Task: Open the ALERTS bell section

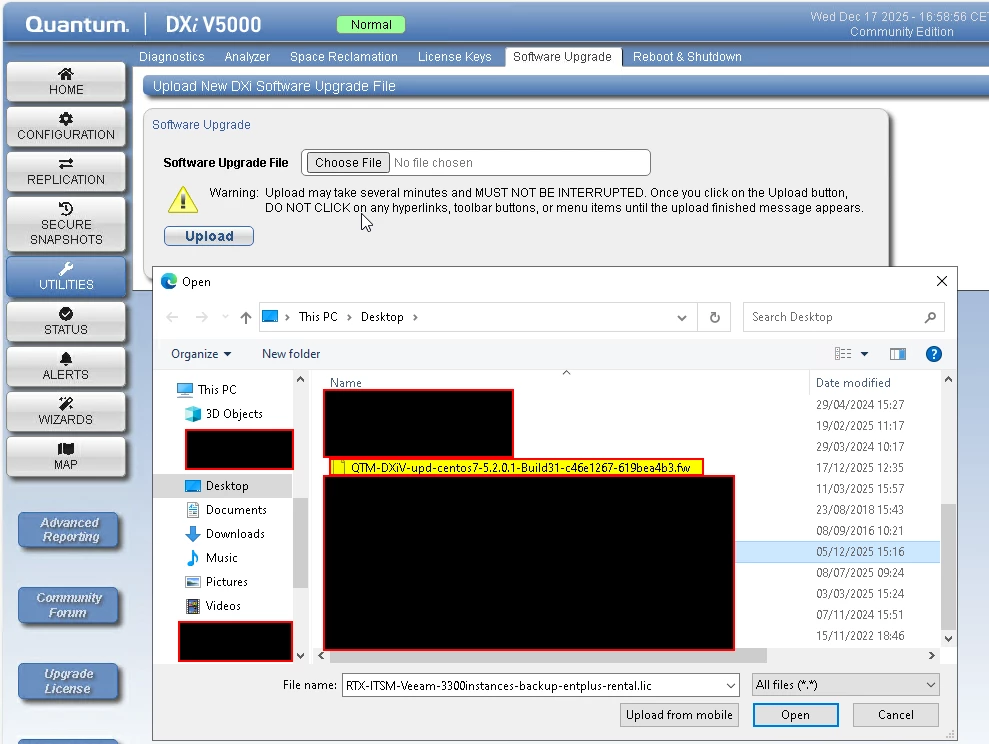Action: click(66, 367)
